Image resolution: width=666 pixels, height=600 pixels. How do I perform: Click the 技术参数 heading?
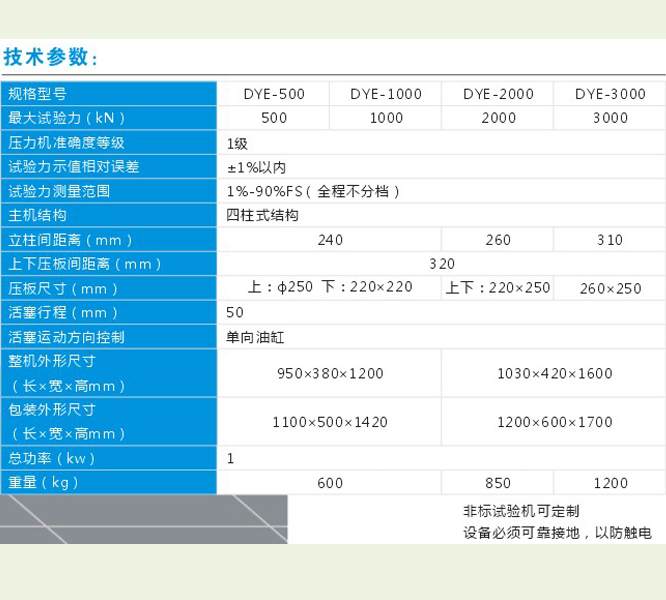(50, 57)
